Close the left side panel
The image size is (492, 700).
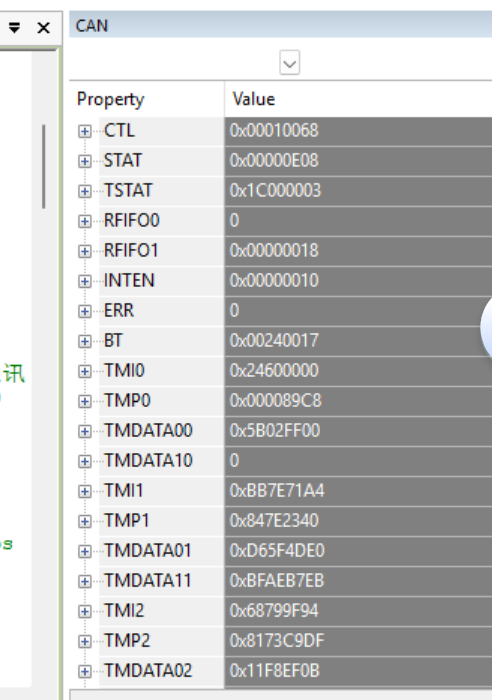pyautogui.click(x=43, y=28)
